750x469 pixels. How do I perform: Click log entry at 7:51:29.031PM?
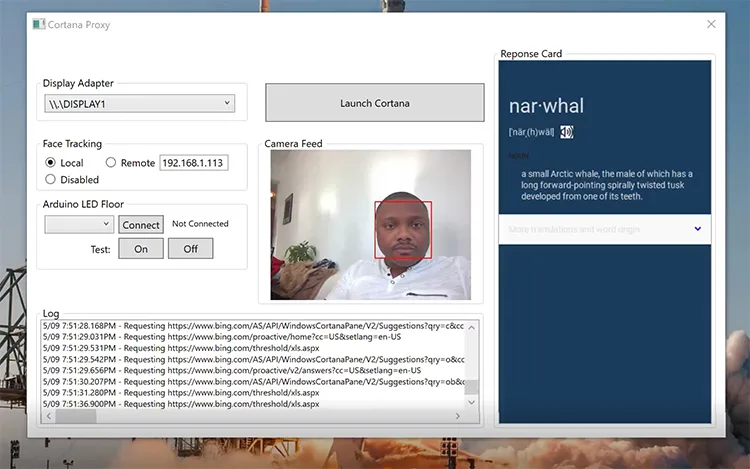(x=221, y=337)
